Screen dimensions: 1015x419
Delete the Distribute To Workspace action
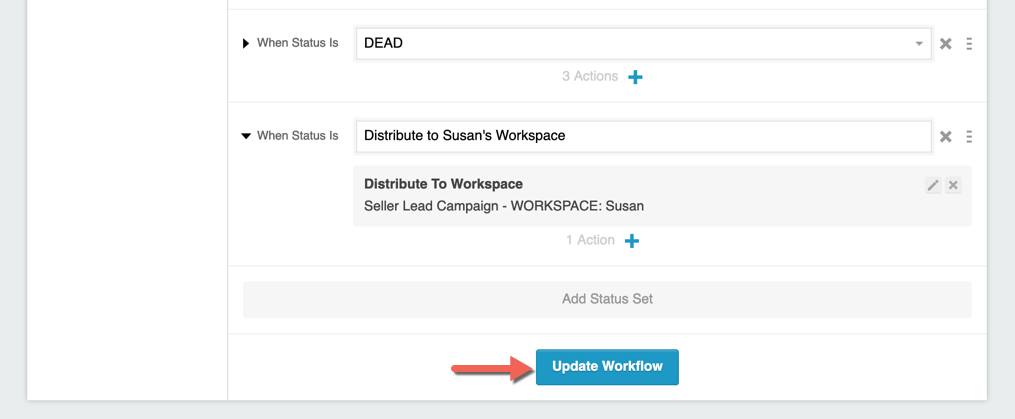tap(953, 185)
